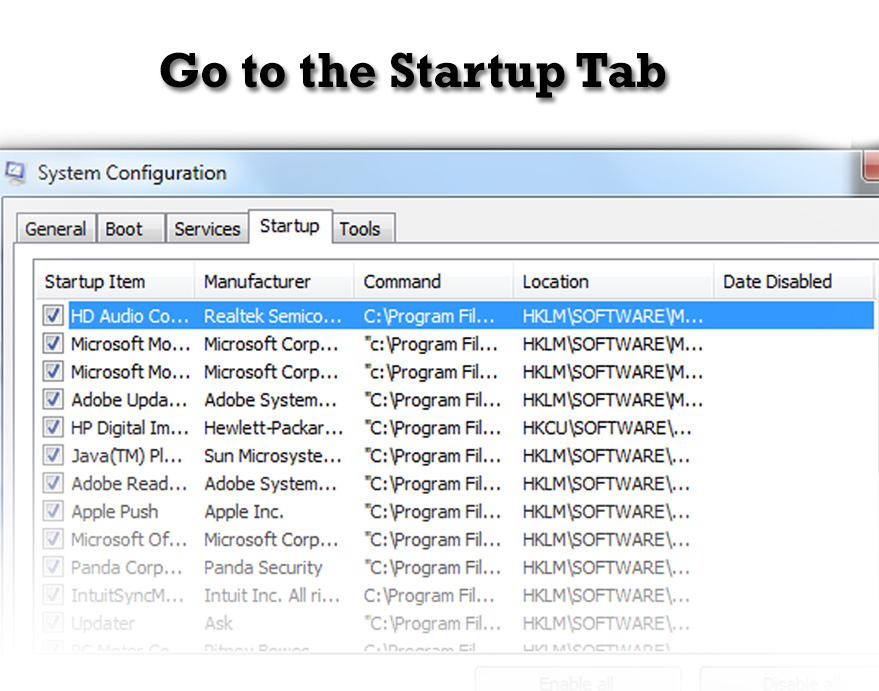Uncheck the HP Digital Imaging item
This screenshot has width=879, height=691.
52,427
